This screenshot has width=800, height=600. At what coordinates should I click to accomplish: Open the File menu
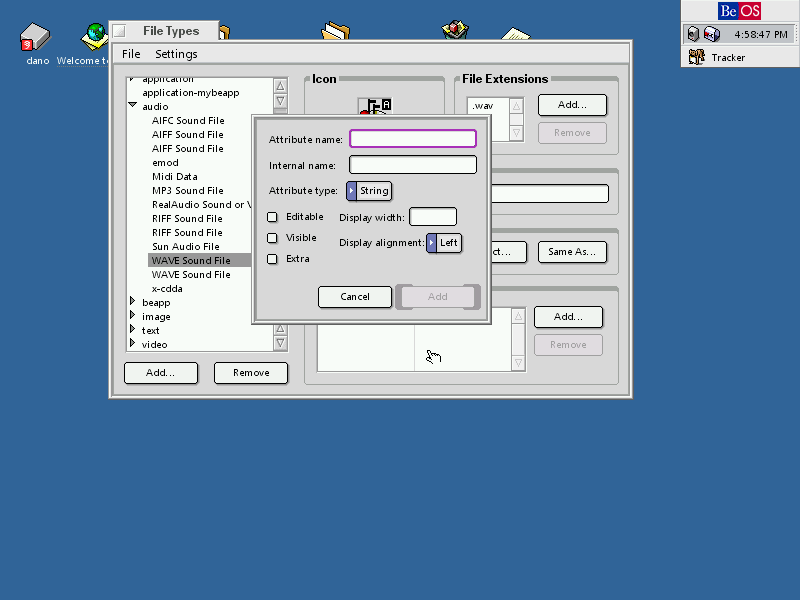[131, 54]
